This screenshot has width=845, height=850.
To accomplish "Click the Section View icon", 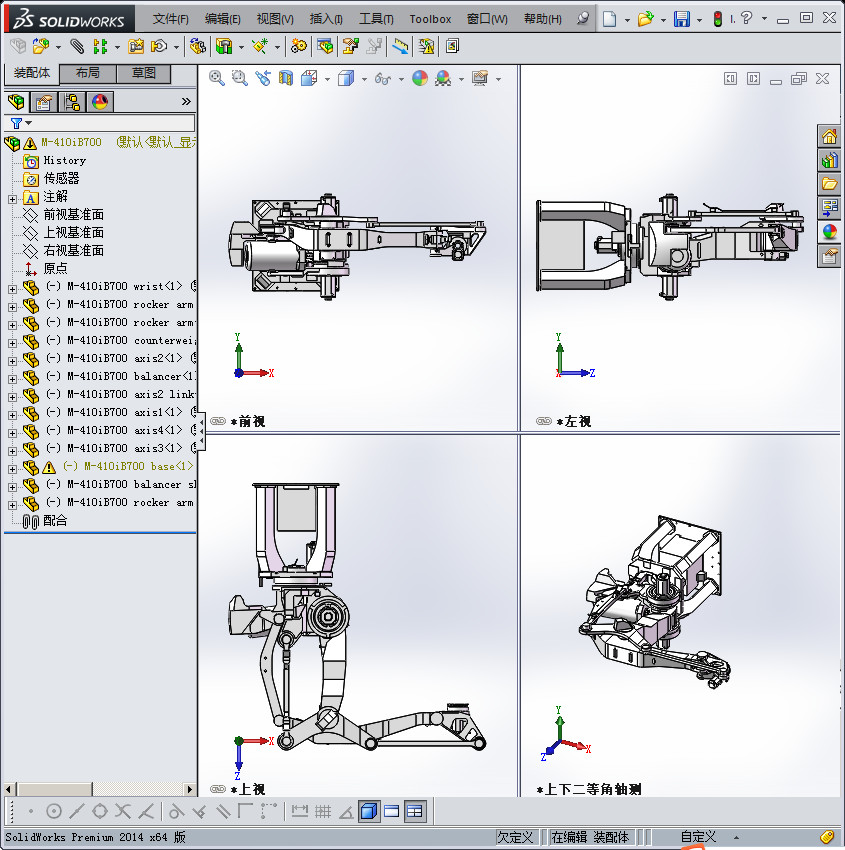I will (x=286, y=79).
